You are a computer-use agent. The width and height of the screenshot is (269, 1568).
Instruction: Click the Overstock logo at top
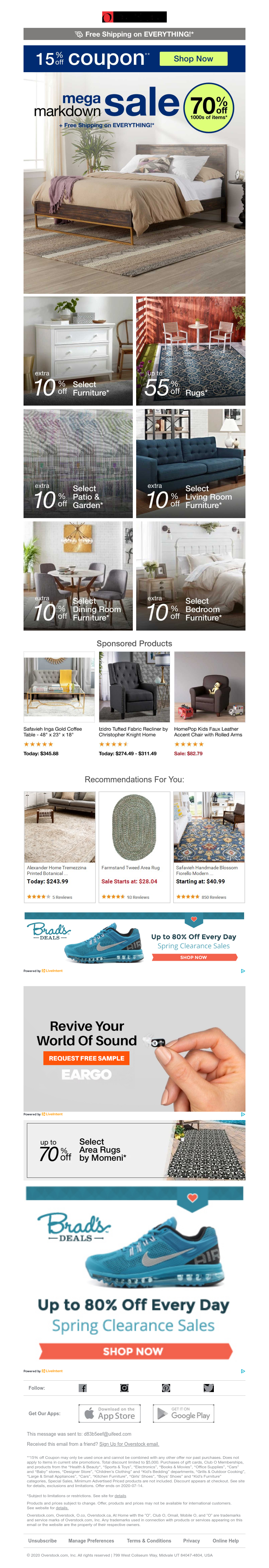(134, 17)
